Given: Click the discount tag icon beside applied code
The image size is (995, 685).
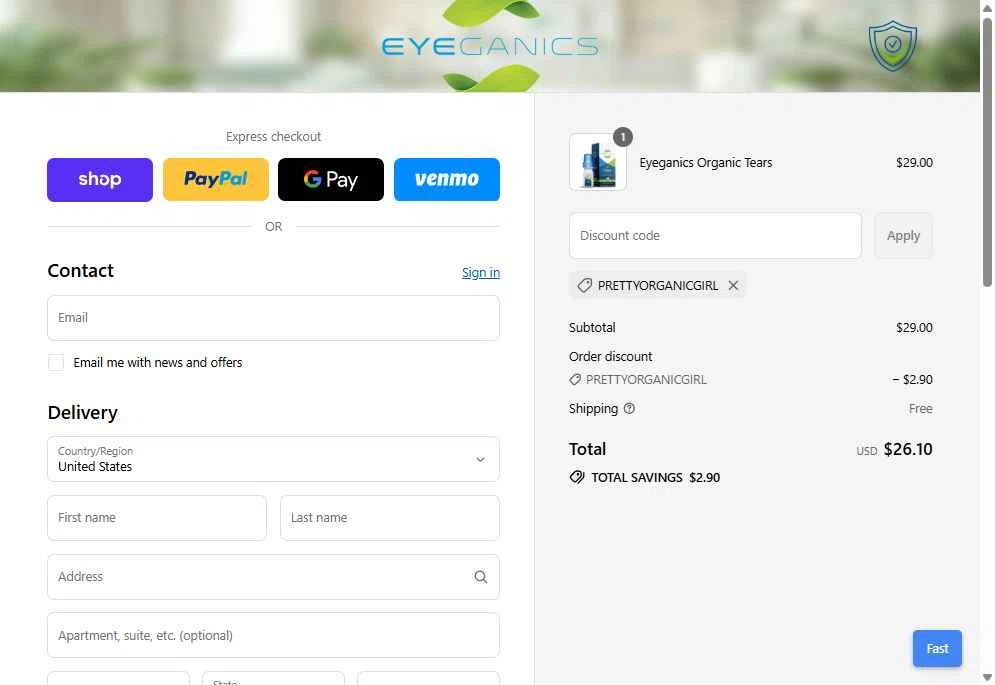Looking at the screenshot, I should tap(584, 286).
